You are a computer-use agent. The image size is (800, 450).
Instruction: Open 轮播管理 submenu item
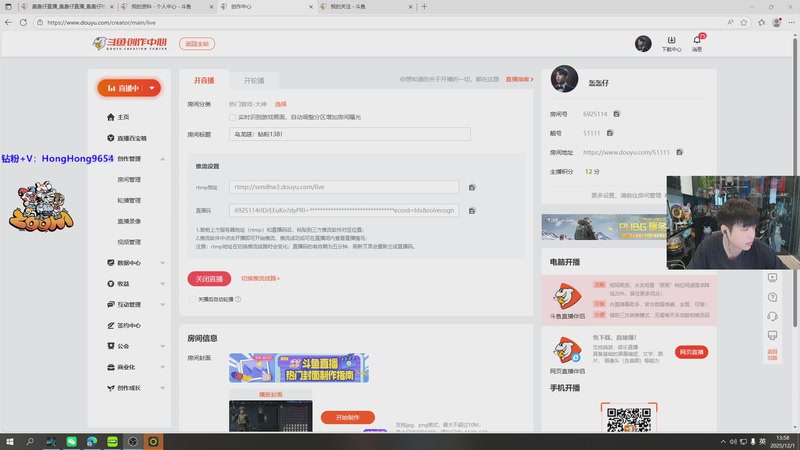tap(129, 201)
